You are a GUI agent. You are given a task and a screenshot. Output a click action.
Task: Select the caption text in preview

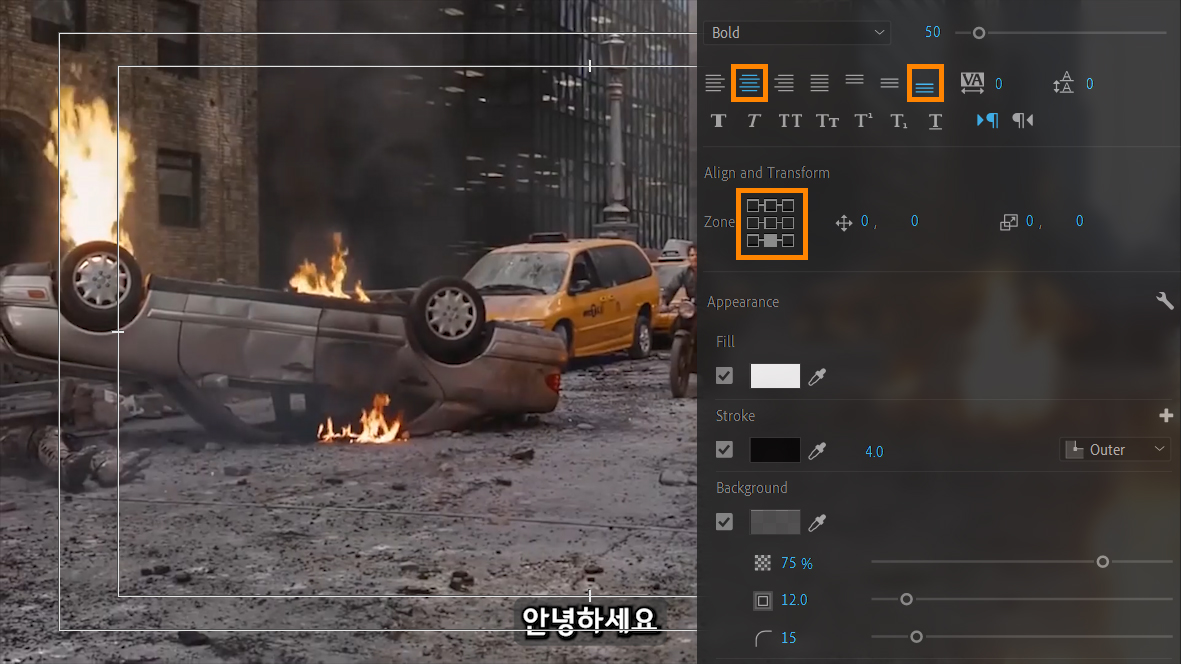click(589, 620)
